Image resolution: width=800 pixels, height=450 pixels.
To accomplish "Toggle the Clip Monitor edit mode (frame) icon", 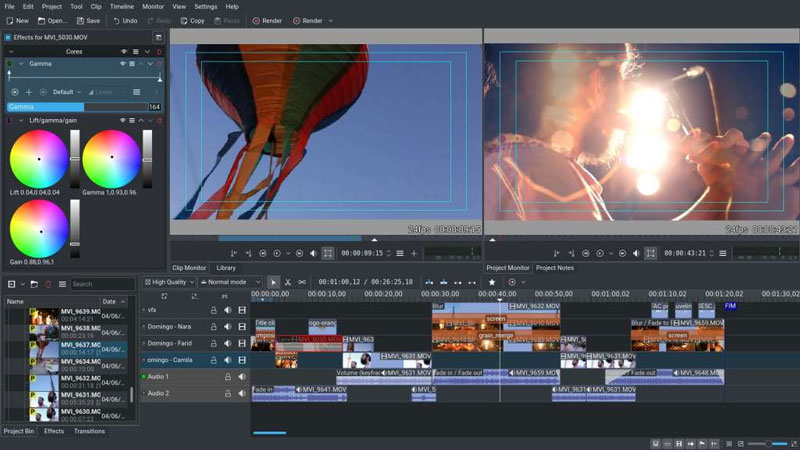I will click(x=328, y=253).
